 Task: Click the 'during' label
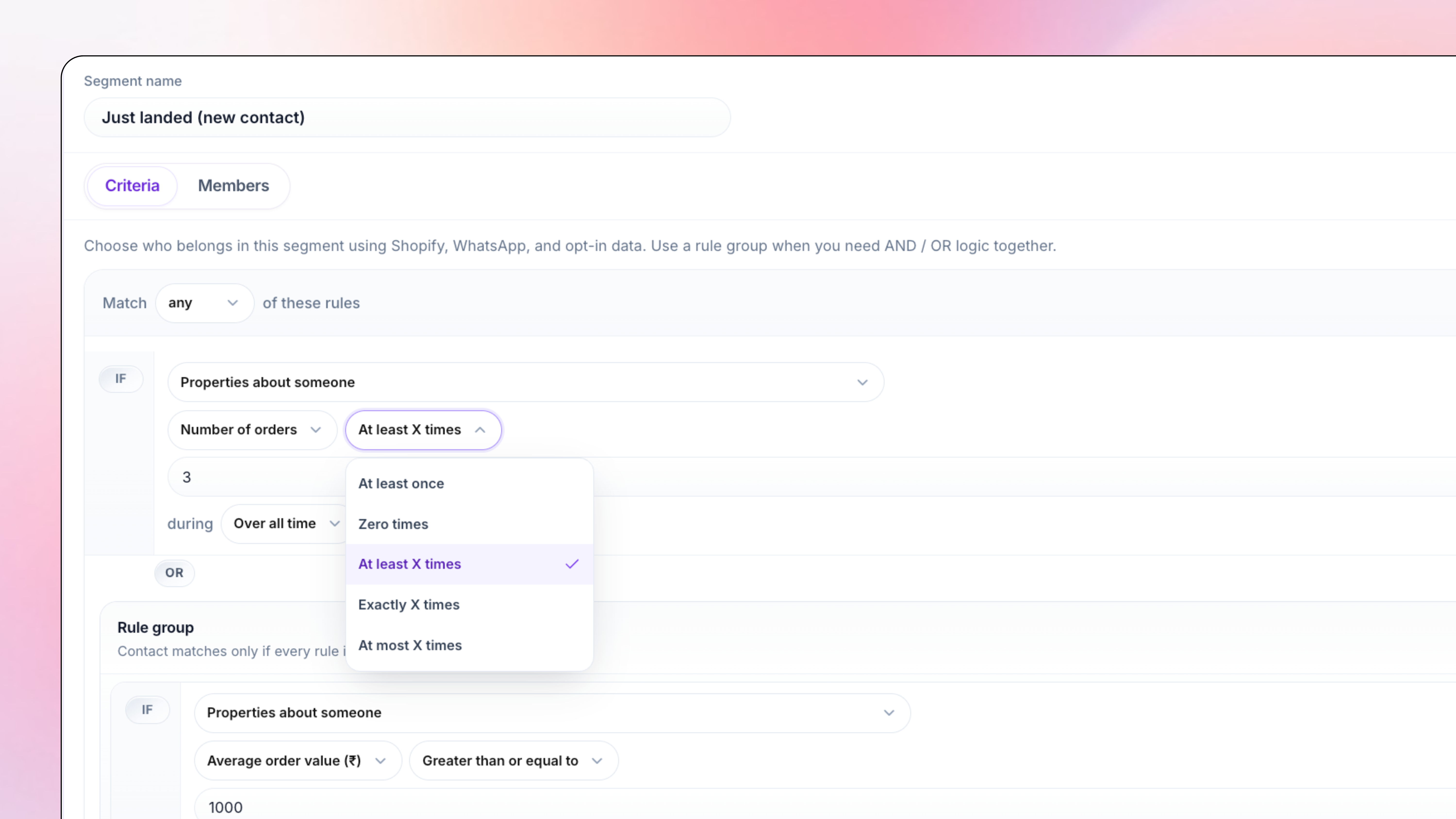190,524
